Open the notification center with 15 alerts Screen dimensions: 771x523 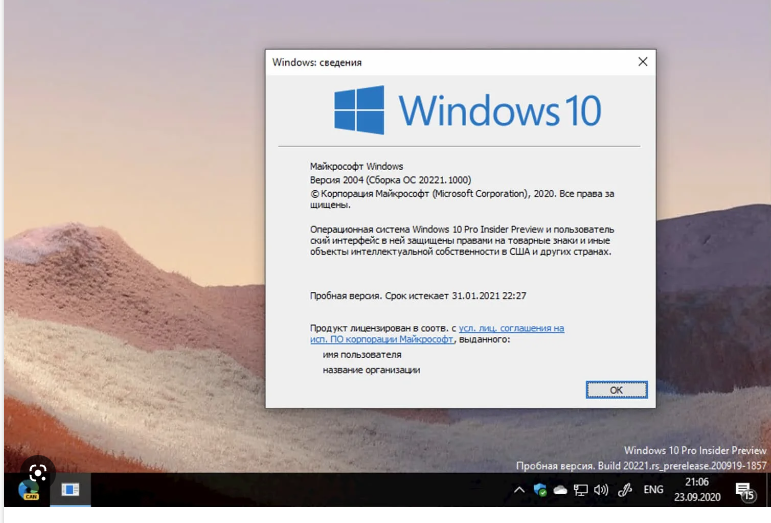(746, 490)
